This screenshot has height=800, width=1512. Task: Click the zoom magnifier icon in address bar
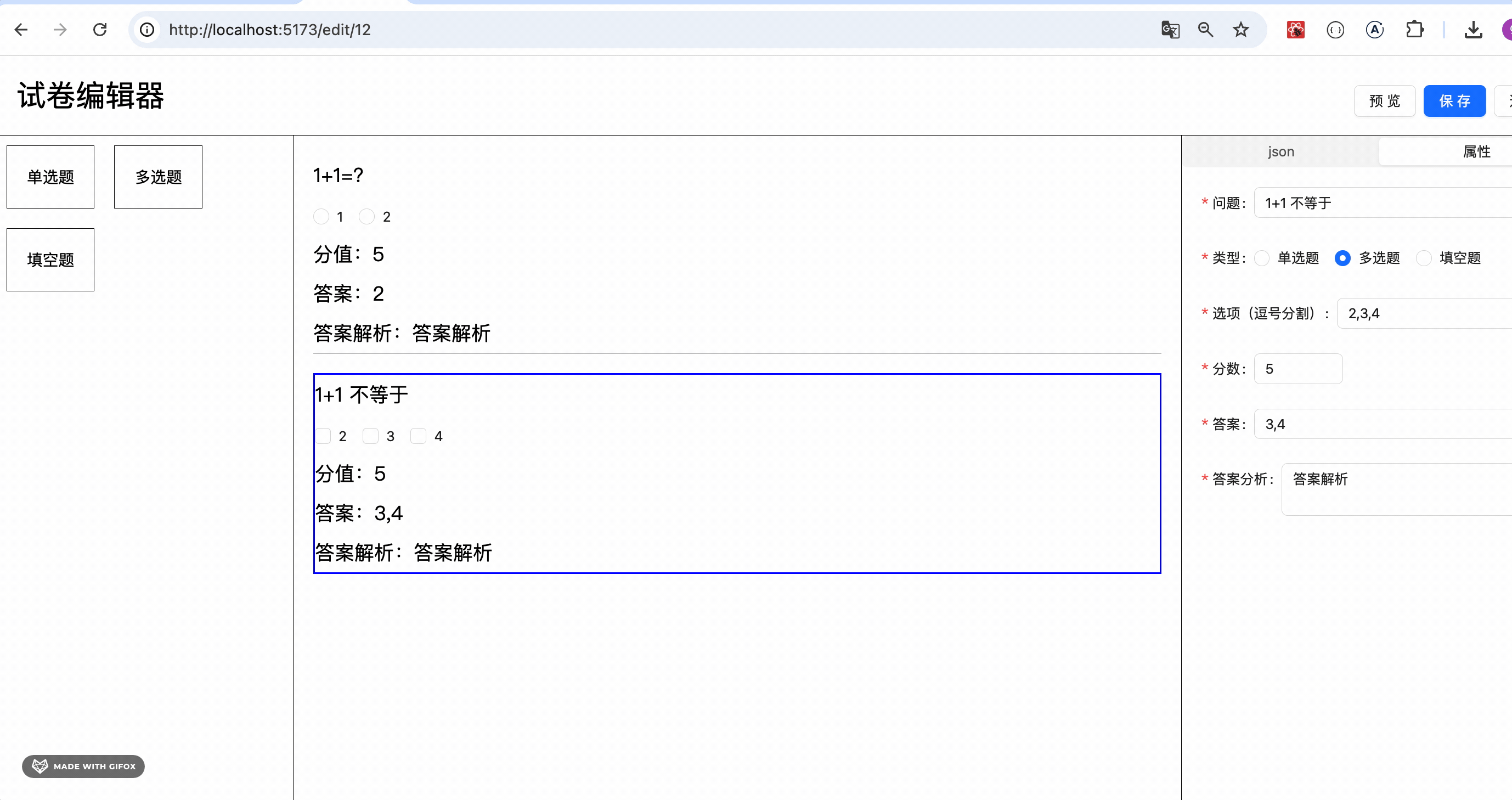(x=1205, y=29)
